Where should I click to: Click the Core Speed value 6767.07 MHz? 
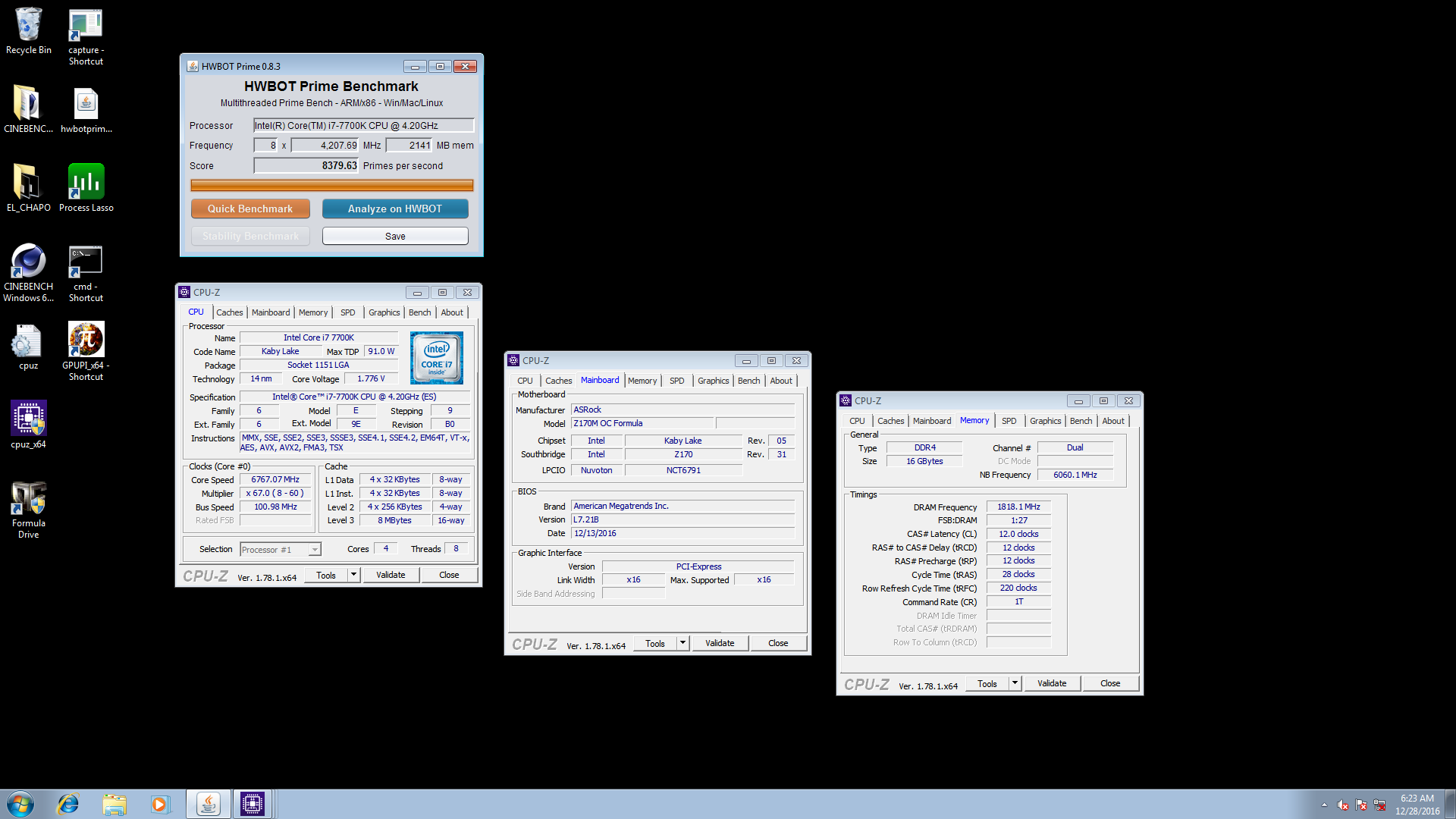pos(275,479)
